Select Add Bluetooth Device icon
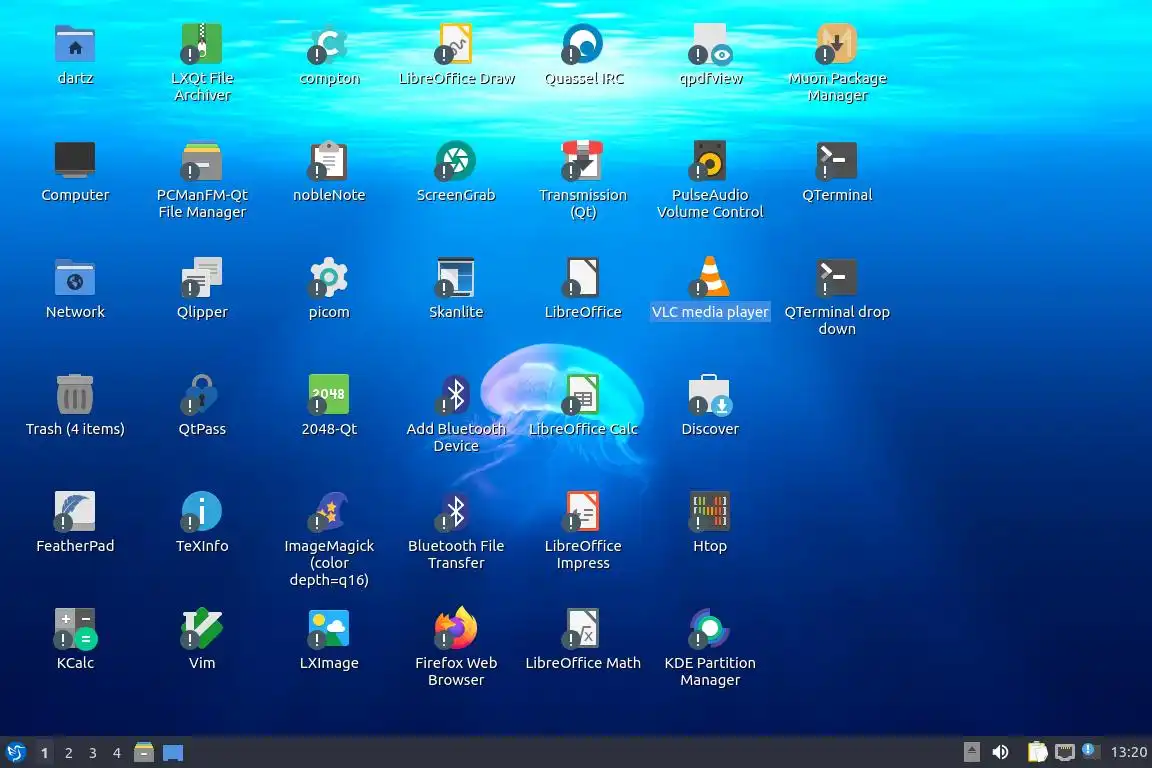The height and width of the screenshot is (768, 1152). click(x=456, y=395)
